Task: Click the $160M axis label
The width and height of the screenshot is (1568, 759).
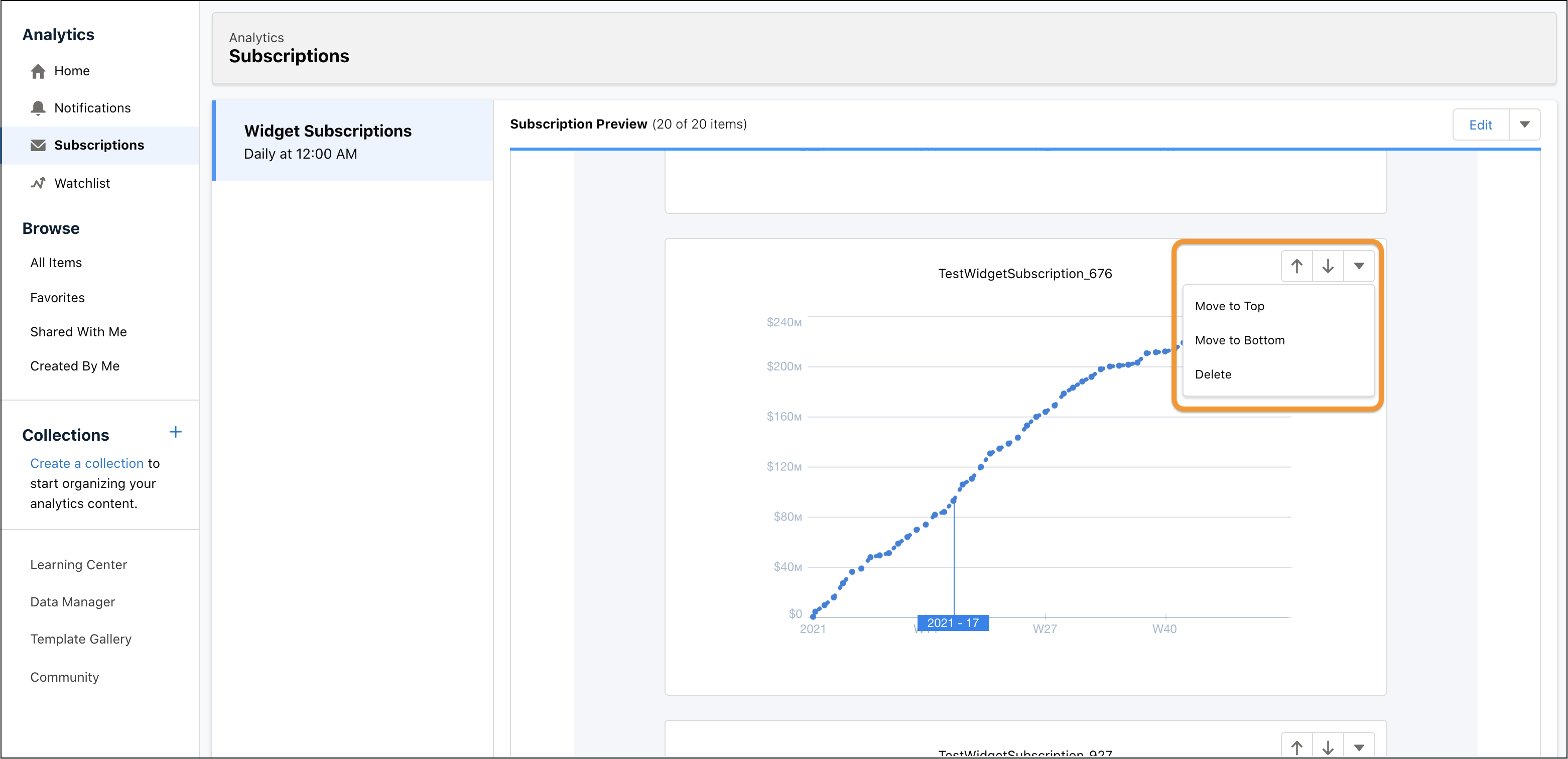Action: tap(784, 417)
